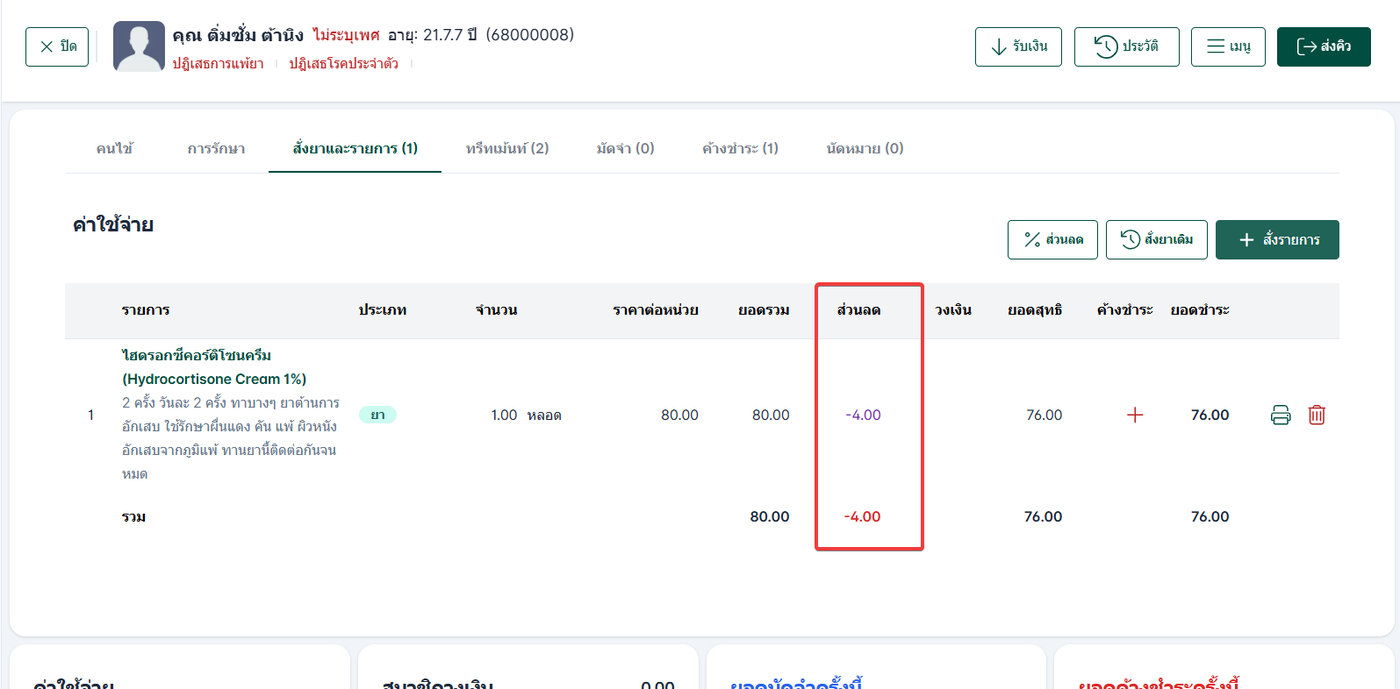Image resolution: width=1400 pixels, height=689 pixels.
Task: Click the printer icon in medication row
Action: (1280, 415)
